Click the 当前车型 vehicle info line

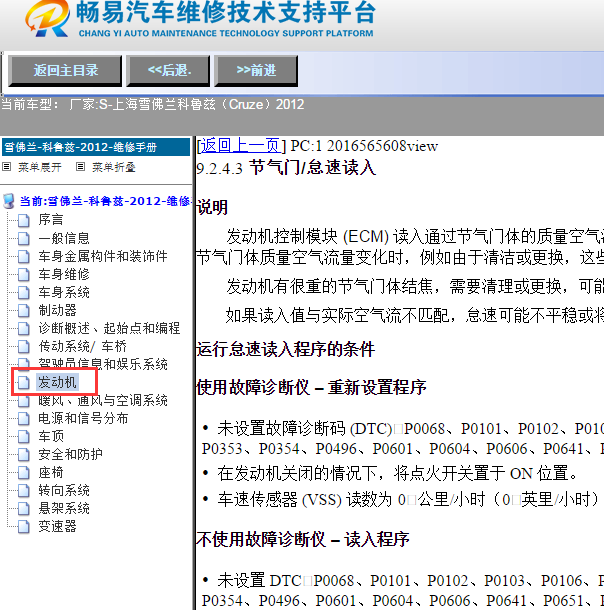pos(152,104)
